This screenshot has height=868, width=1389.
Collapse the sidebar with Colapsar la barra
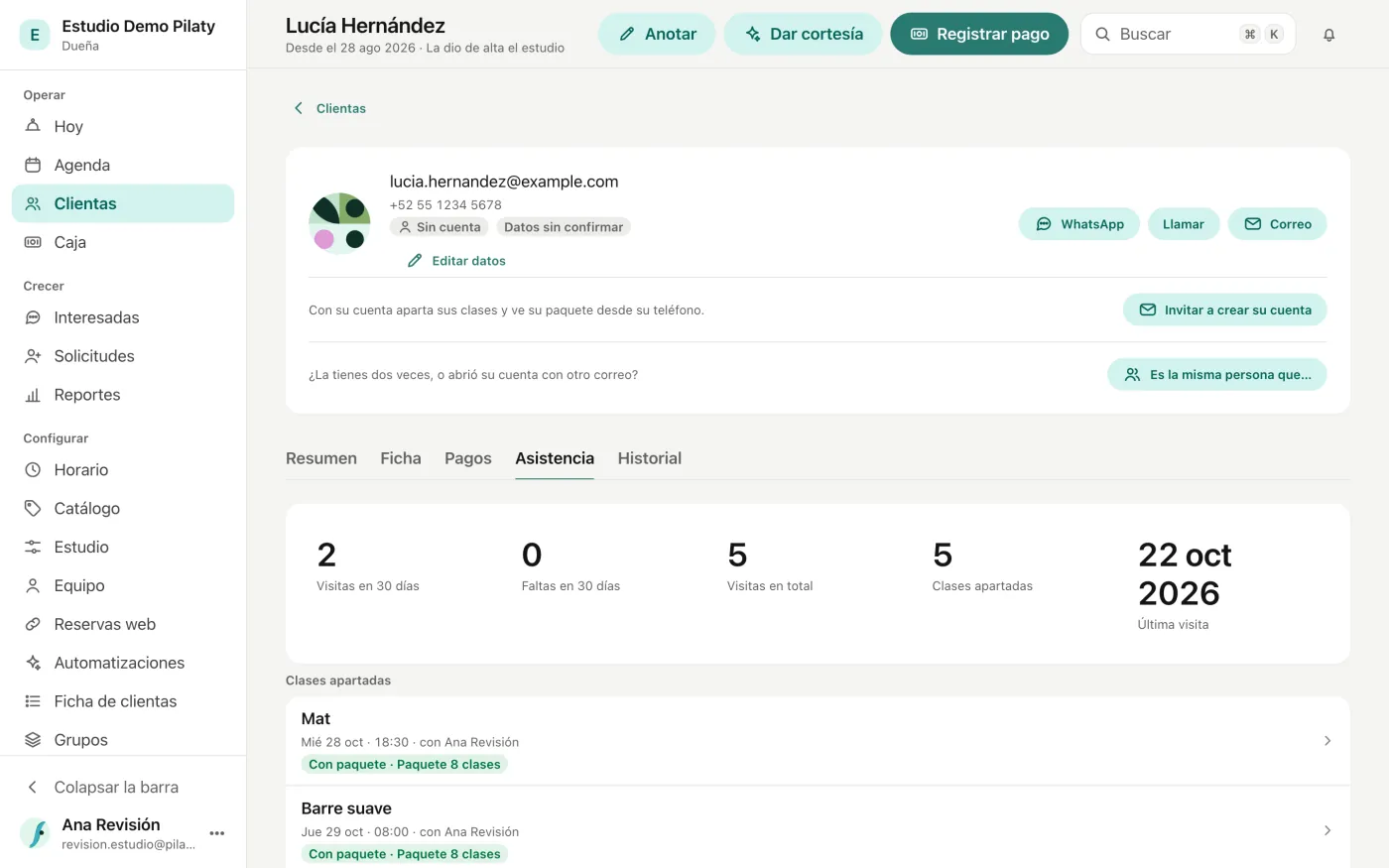(123, 787)
